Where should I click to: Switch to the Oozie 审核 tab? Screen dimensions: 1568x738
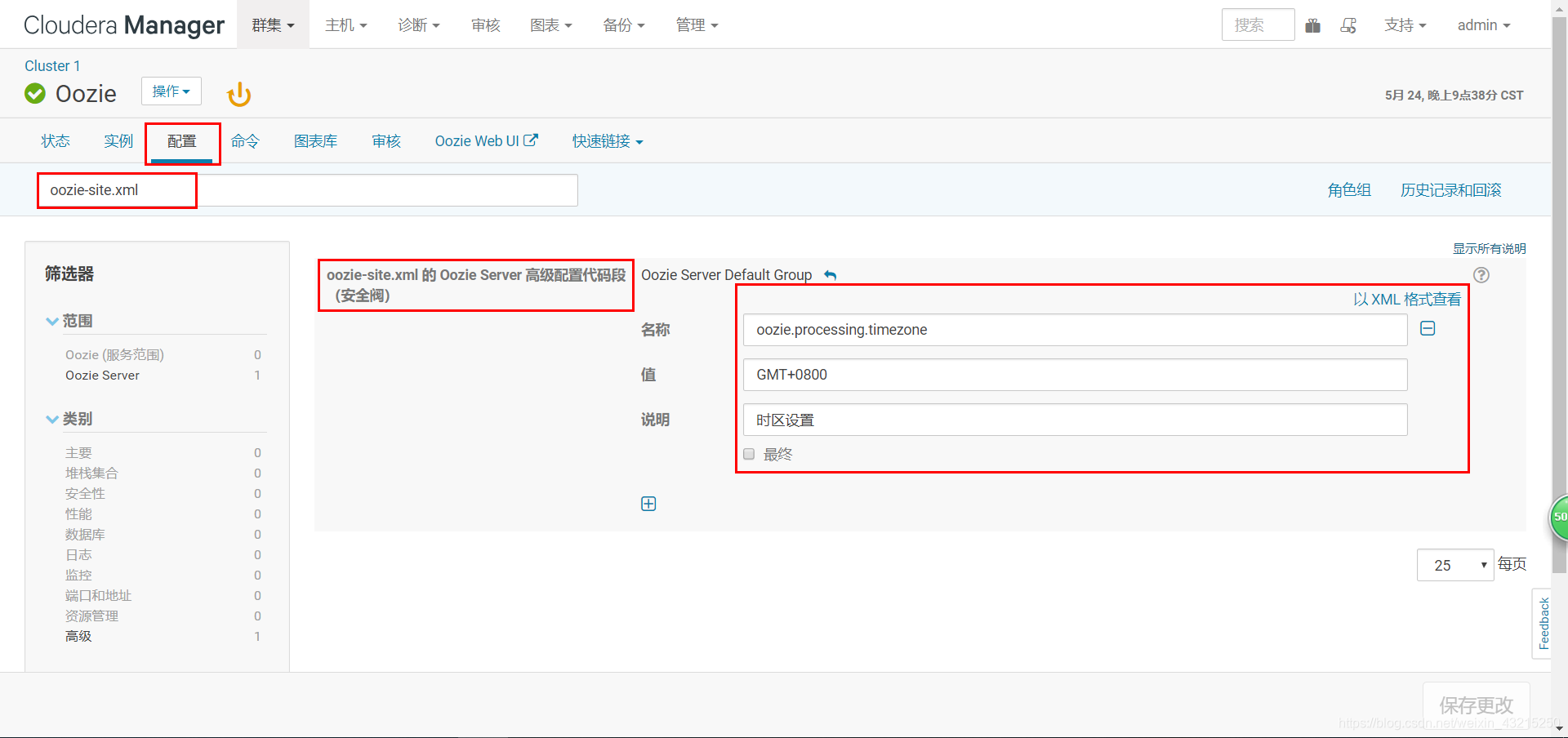click(386, 141)
